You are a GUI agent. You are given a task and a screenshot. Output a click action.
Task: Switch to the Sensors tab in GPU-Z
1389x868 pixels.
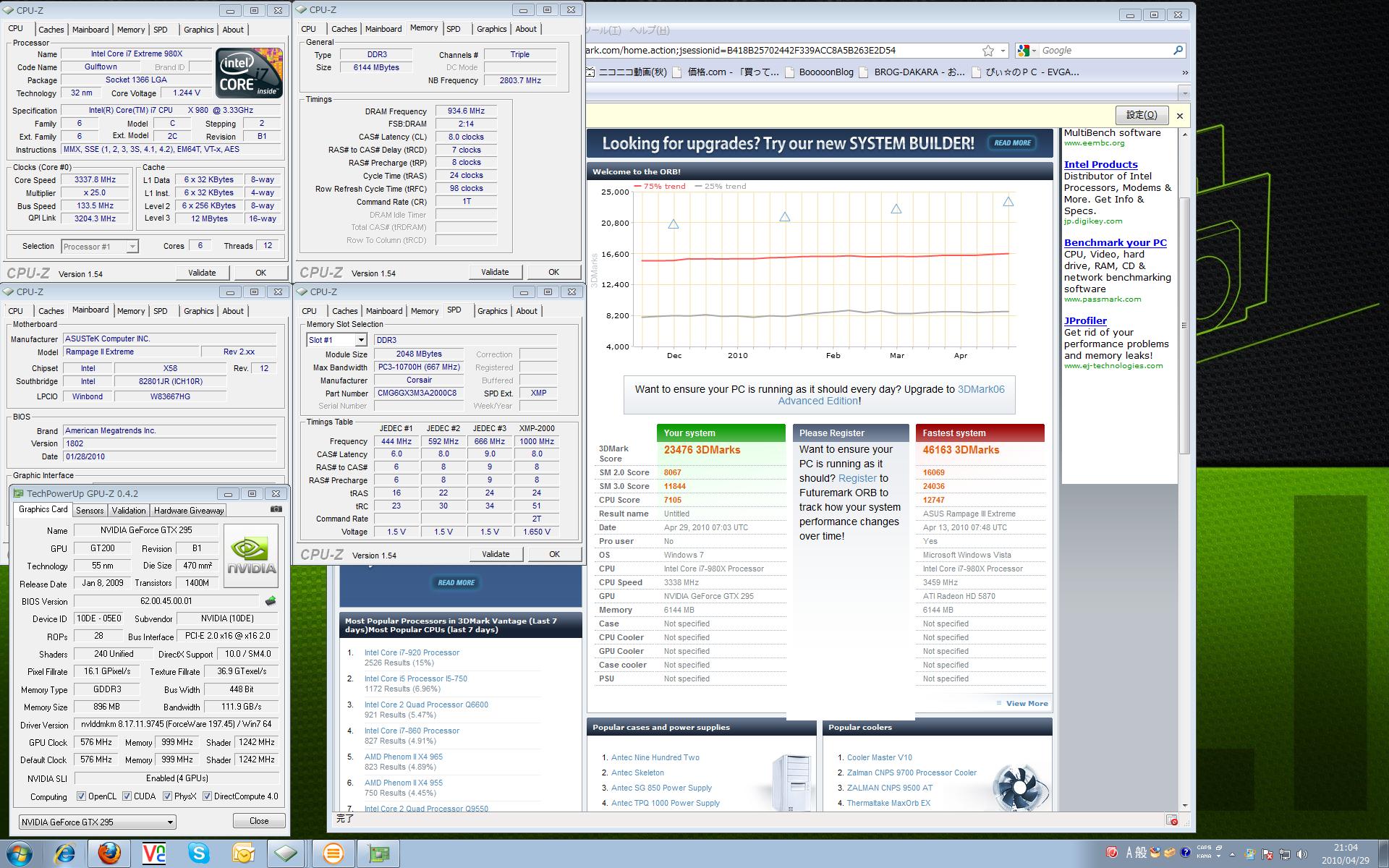pos(90,511)
